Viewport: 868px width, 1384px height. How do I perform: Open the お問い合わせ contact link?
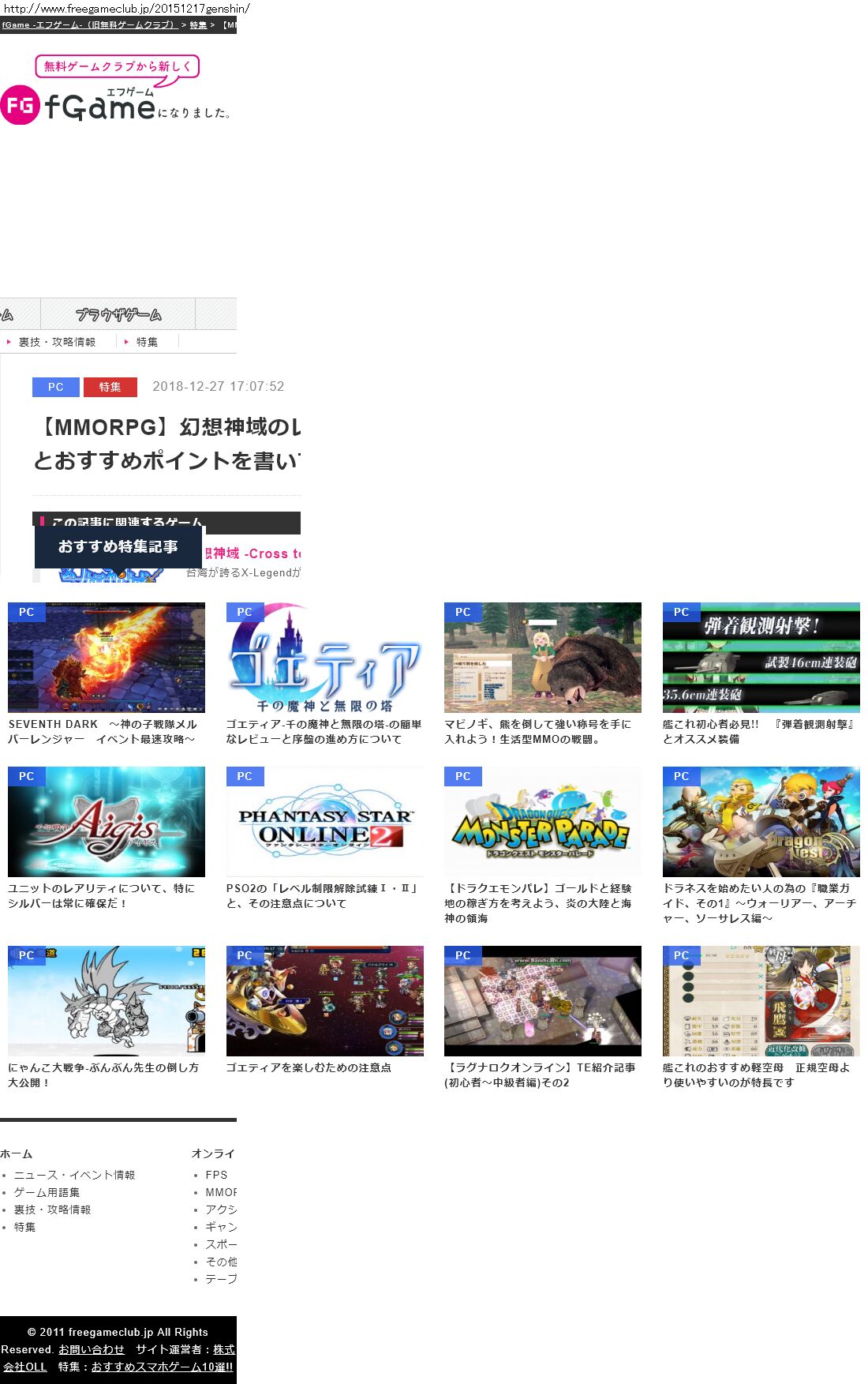click(x=92, y=1349)
